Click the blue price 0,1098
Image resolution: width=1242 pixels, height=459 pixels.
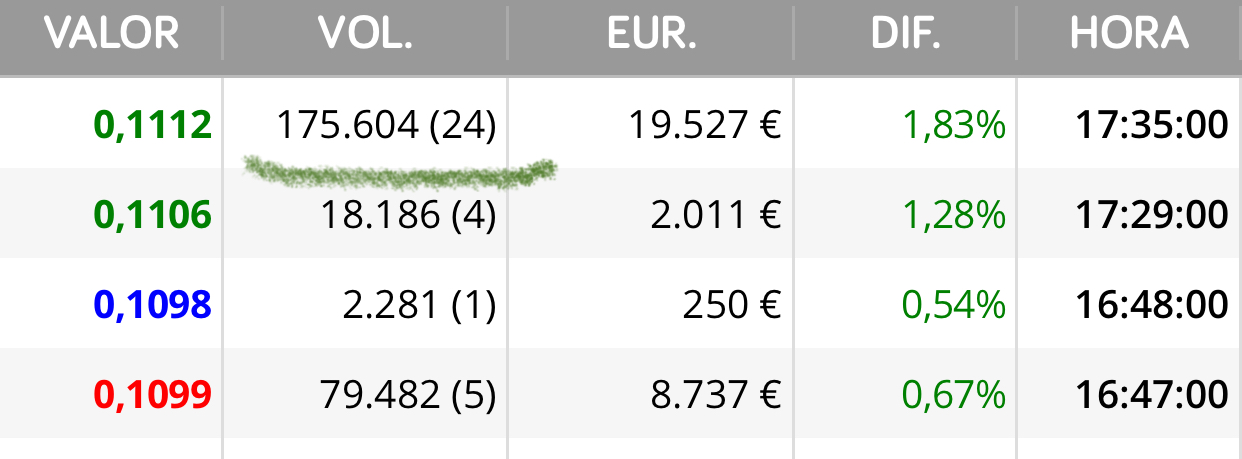pos(153,304)
